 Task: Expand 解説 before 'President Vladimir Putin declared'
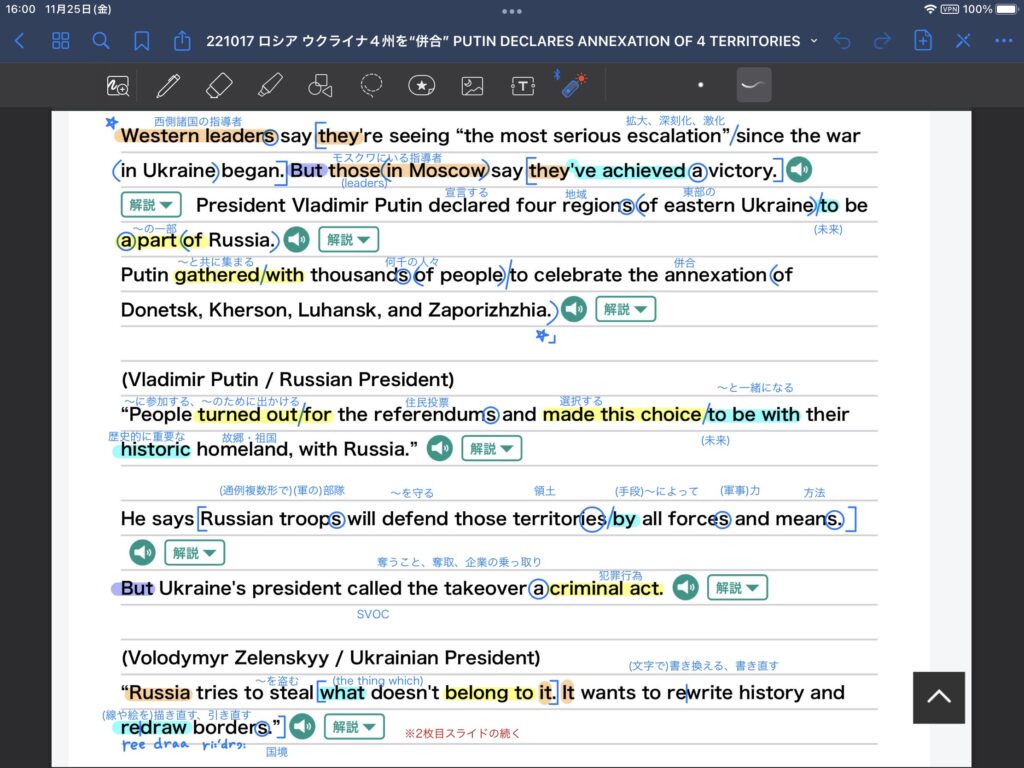coord(151,204)
